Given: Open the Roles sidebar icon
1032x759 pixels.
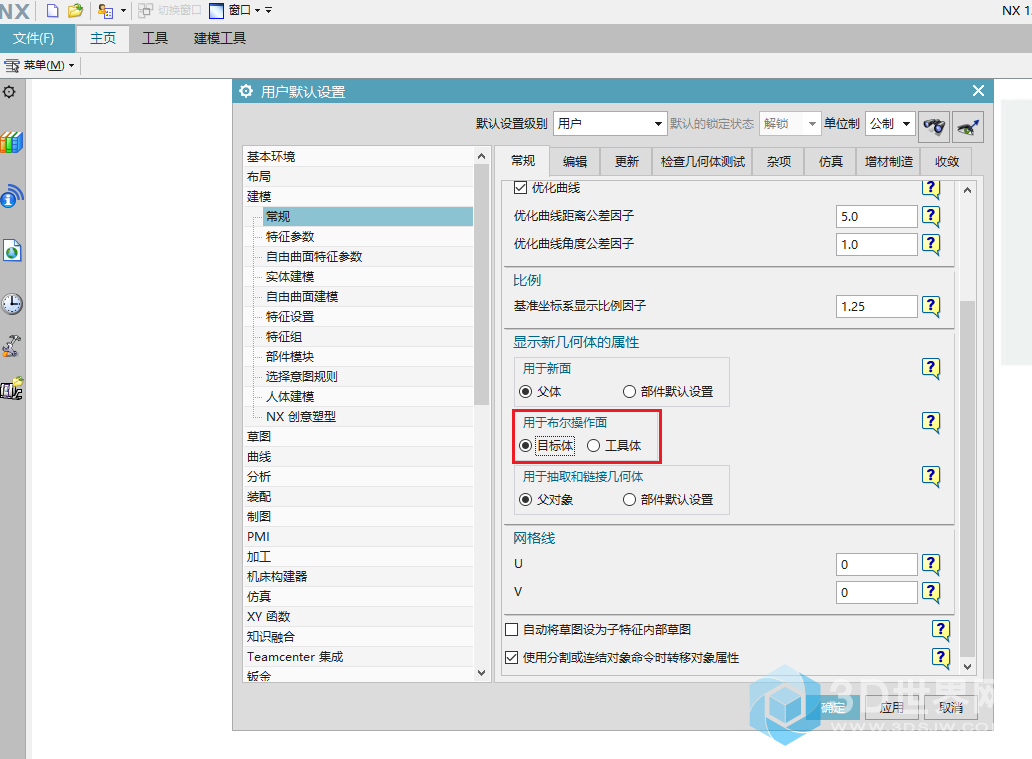Looking at the screenshot, I should pyautogui.click(x=12, y=388).
